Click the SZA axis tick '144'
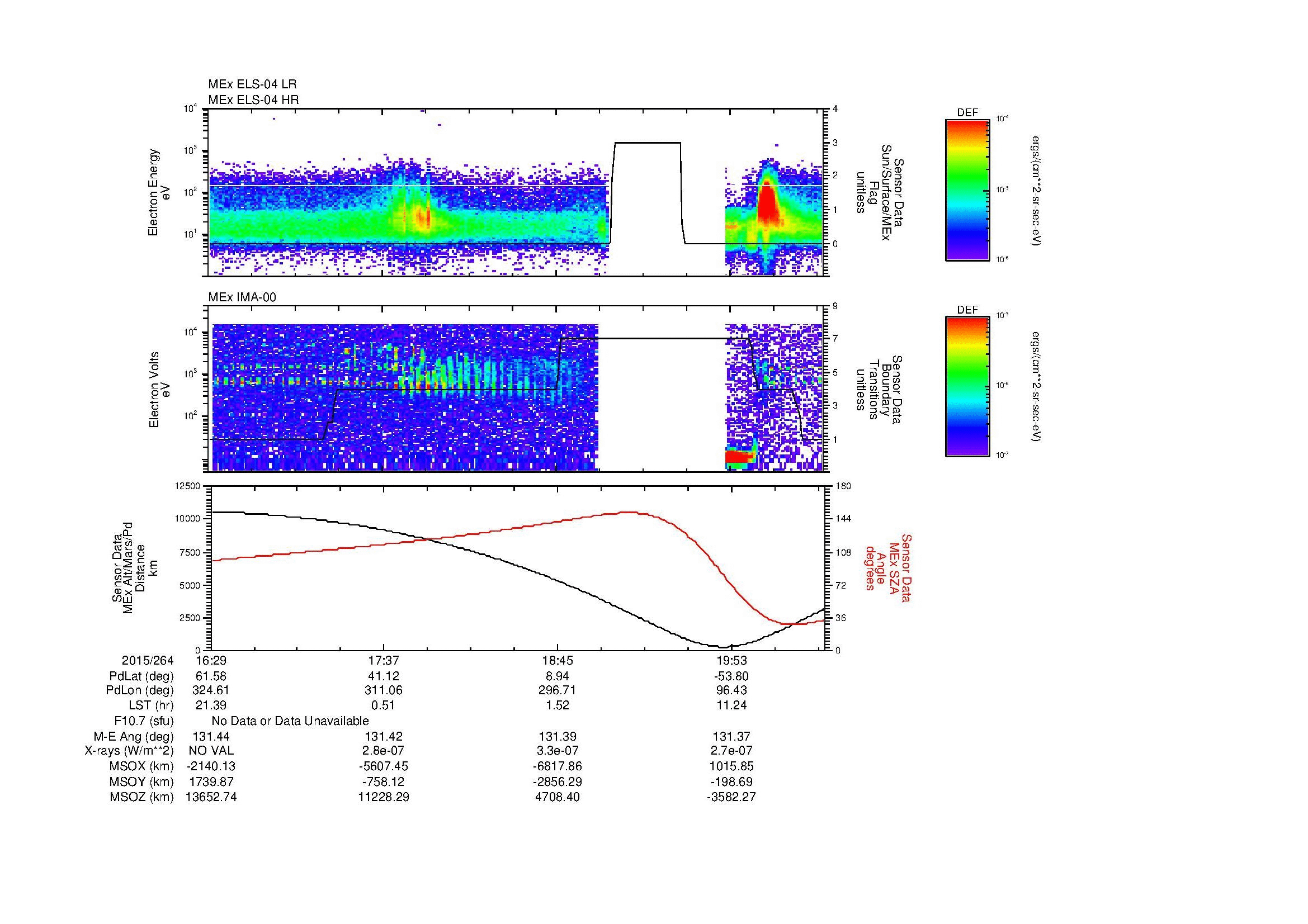 [x=843, y=519]
